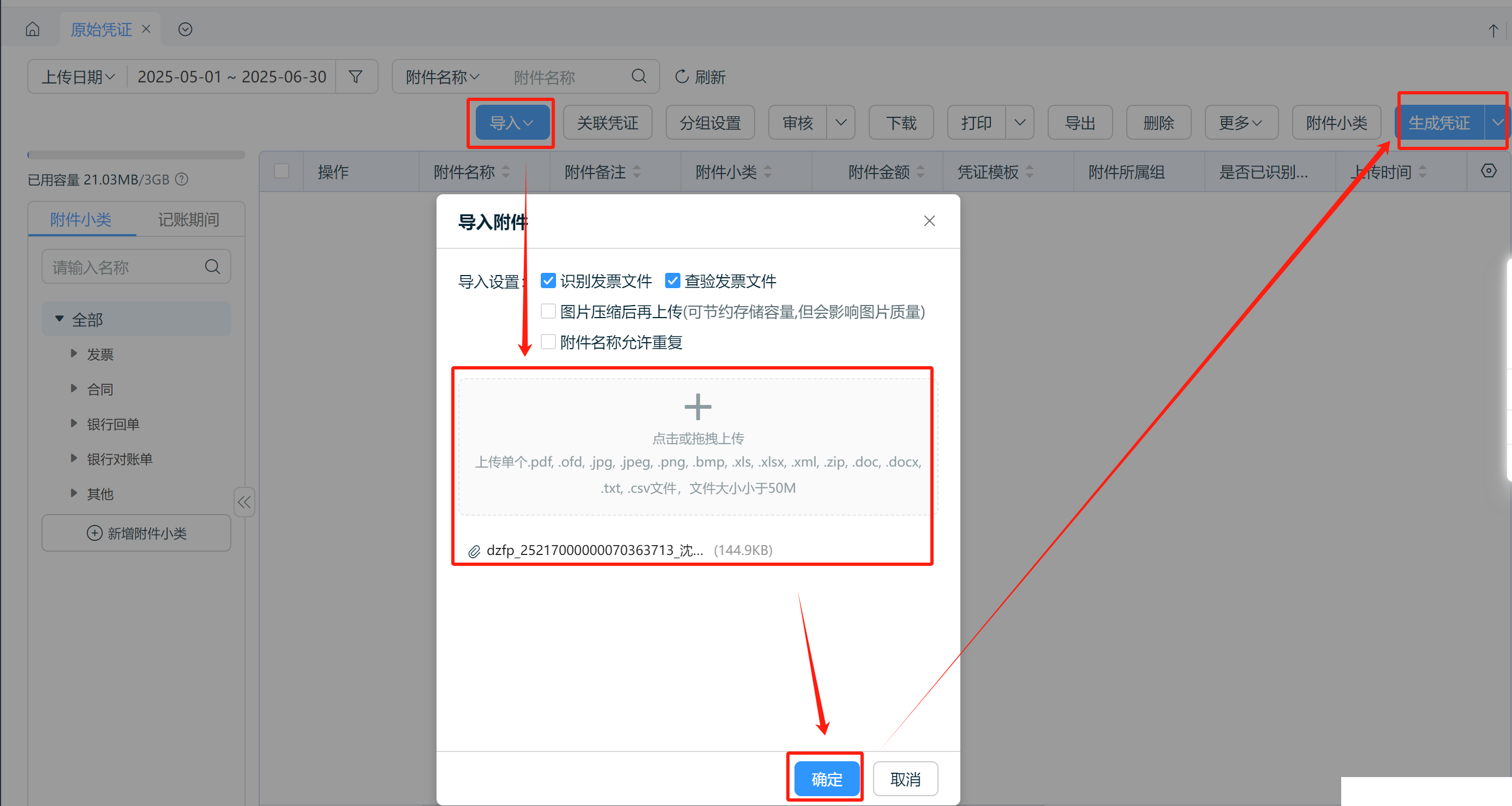Enable 附件名称允许重复 checkbox
1512x806 pixels.
(548, 342)
